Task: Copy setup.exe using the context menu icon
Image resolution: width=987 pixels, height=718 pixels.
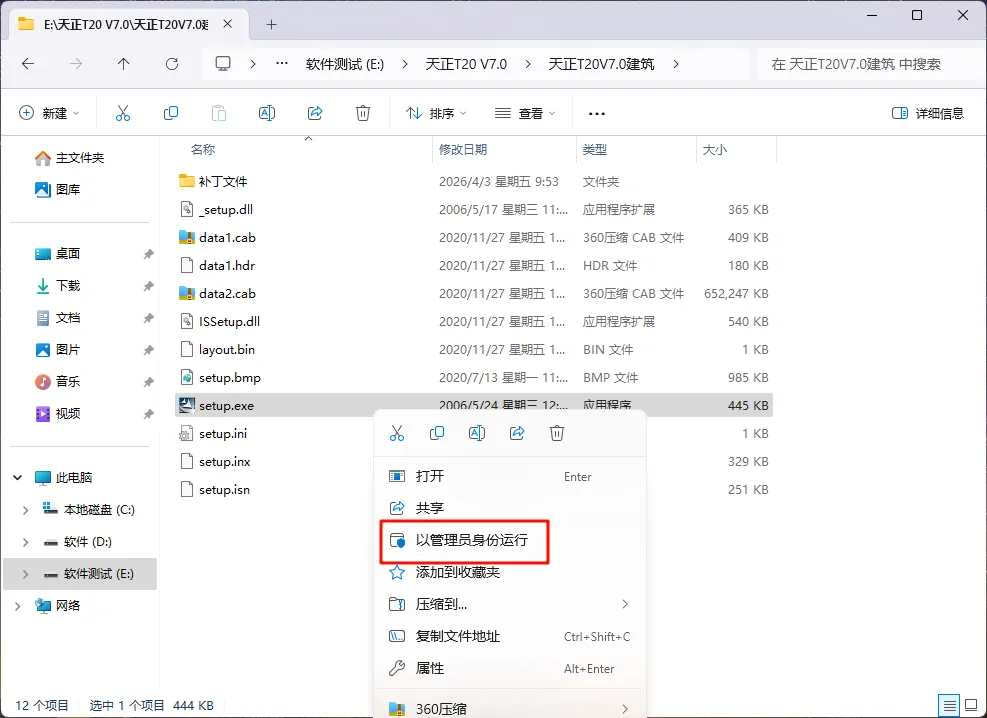Action: (x=437, y=433)
